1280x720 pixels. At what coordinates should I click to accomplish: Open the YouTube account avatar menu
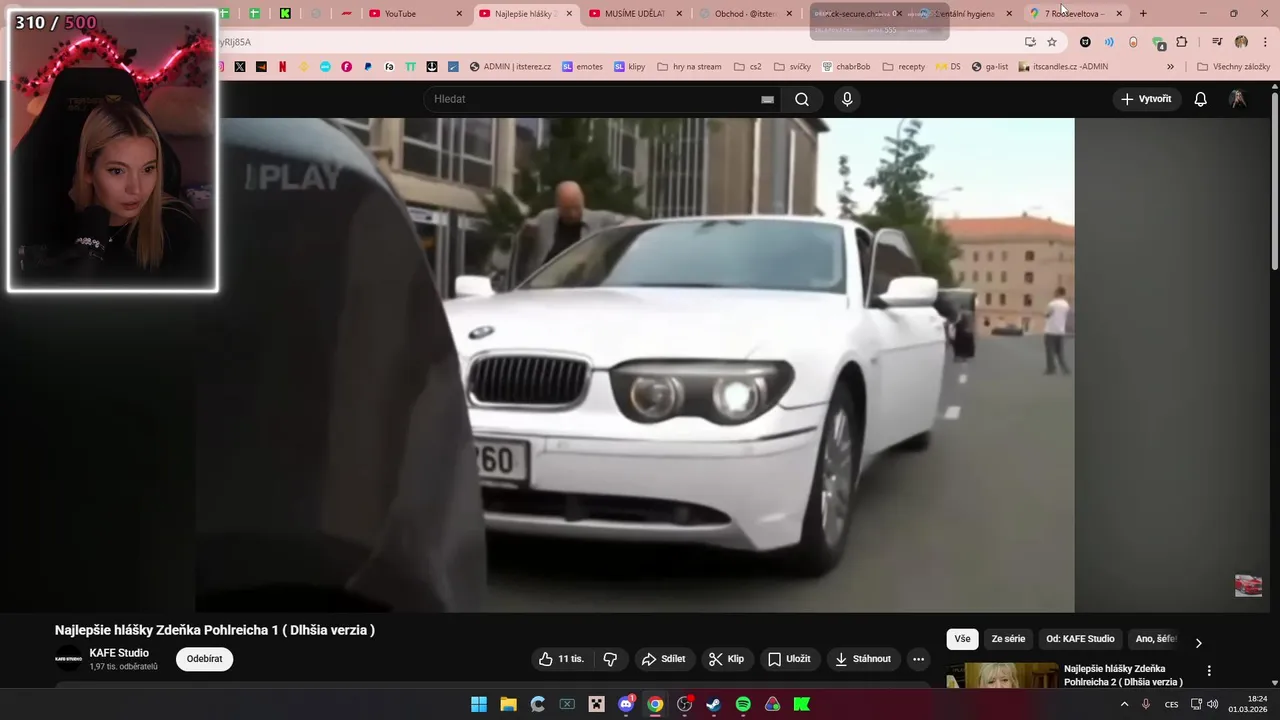tap(1238, 99)
